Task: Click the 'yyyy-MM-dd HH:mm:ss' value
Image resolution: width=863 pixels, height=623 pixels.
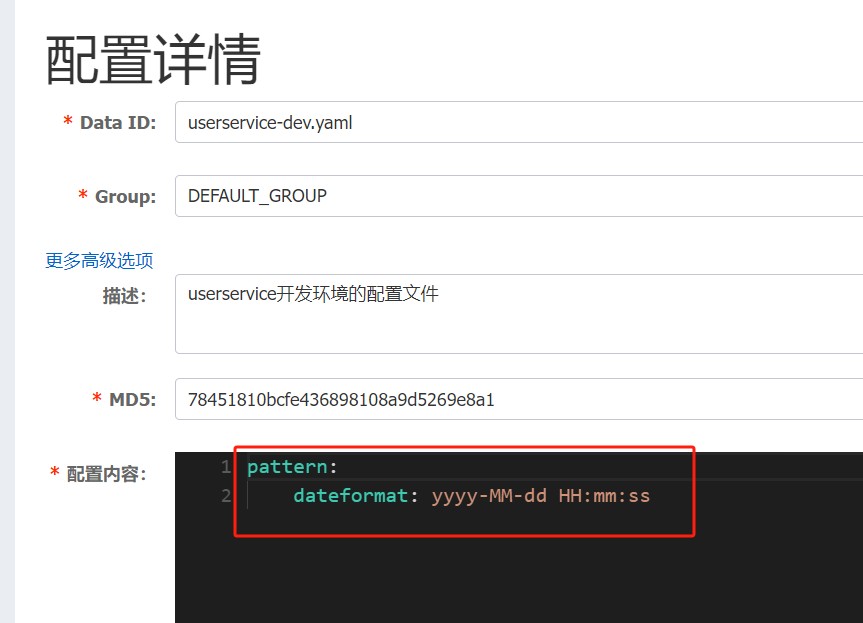Action: tap(540, 496)
